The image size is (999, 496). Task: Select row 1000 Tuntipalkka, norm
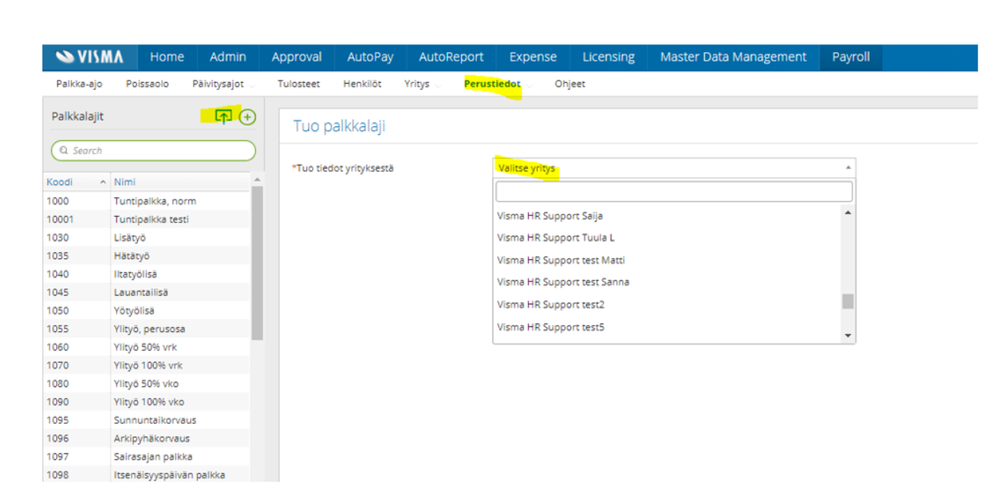tap(147, 201)
